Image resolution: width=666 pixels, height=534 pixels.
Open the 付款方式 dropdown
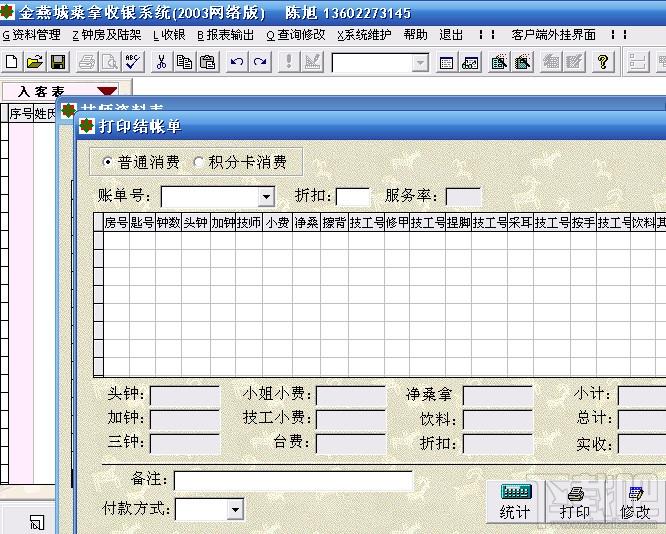pyautogui.click(x=235, y=509)
